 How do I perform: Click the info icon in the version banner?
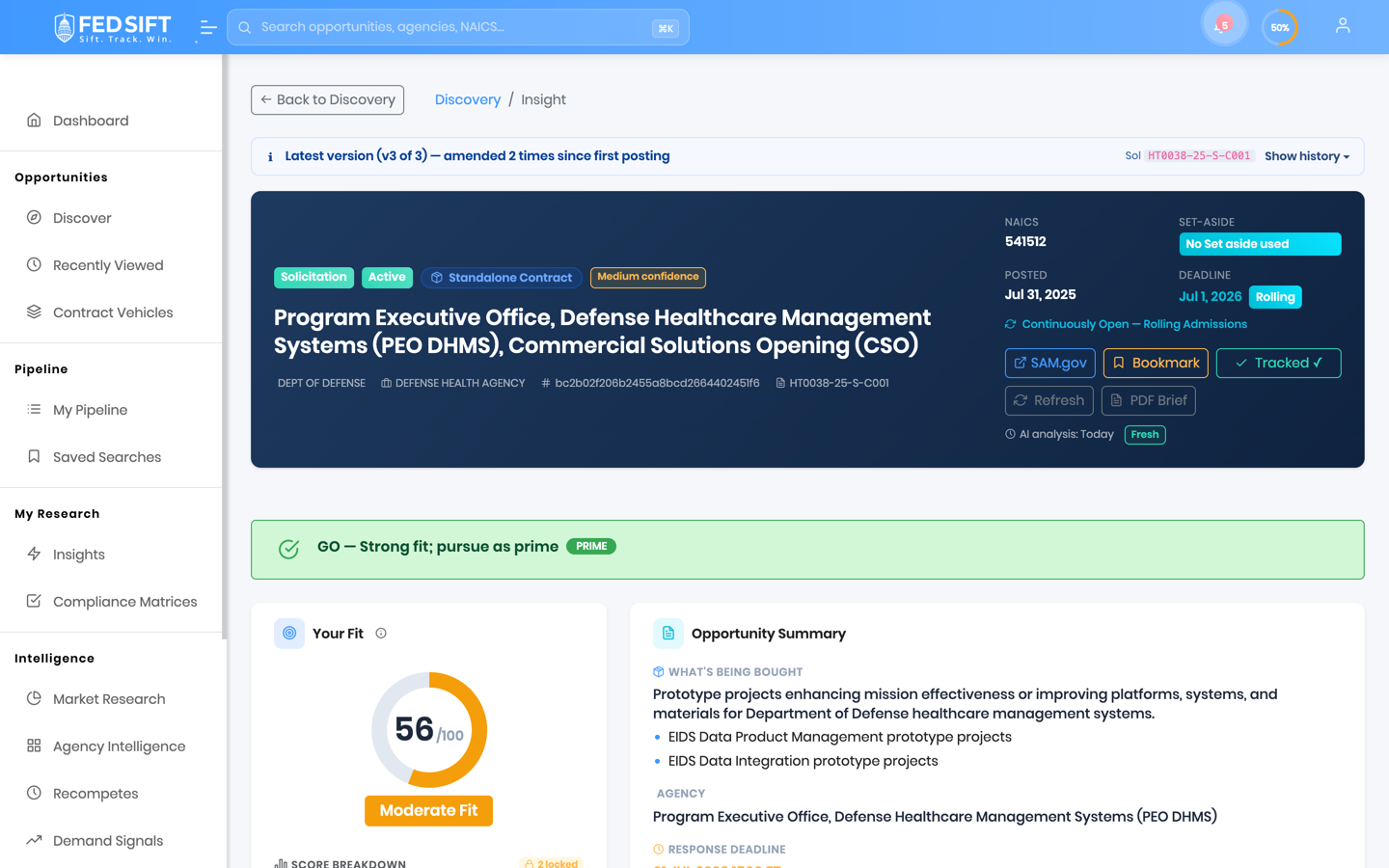tap(270, 156)
